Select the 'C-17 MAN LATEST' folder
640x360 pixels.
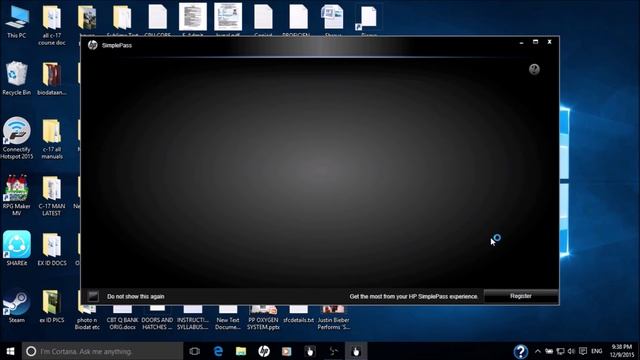[x=52, y=195]
